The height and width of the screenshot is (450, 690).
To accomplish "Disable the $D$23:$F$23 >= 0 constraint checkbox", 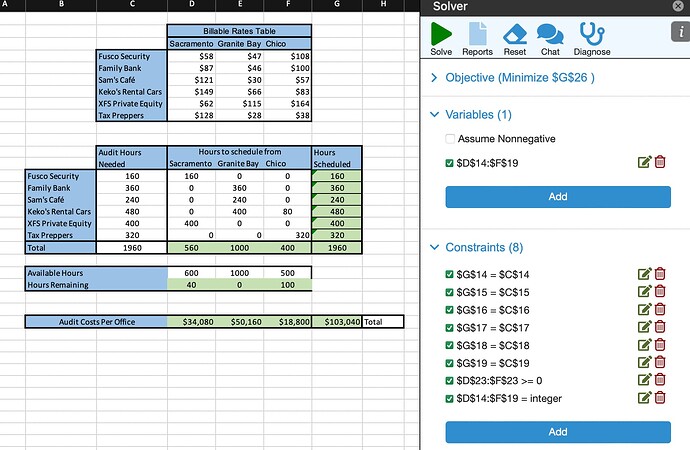I will pos(449,380).
